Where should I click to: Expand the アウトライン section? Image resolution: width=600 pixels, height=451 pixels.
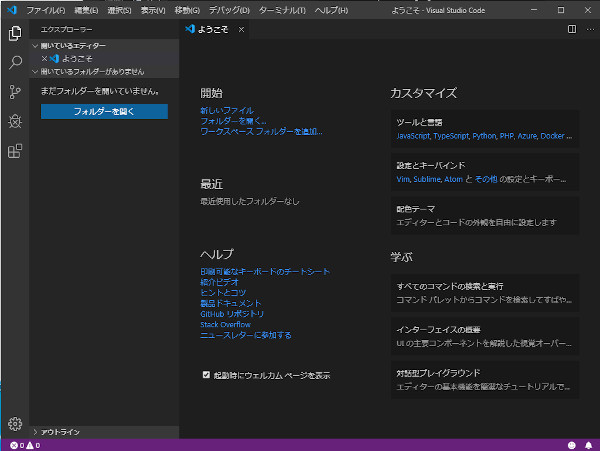pos(104,432)
